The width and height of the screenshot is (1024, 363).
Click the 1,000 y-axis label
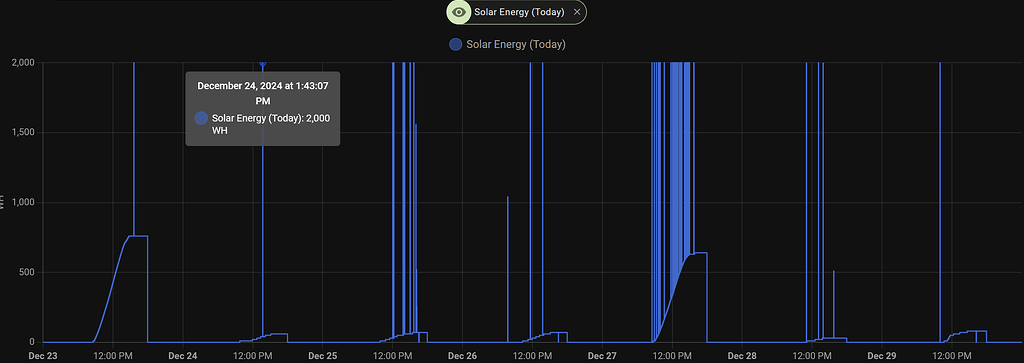23,202
